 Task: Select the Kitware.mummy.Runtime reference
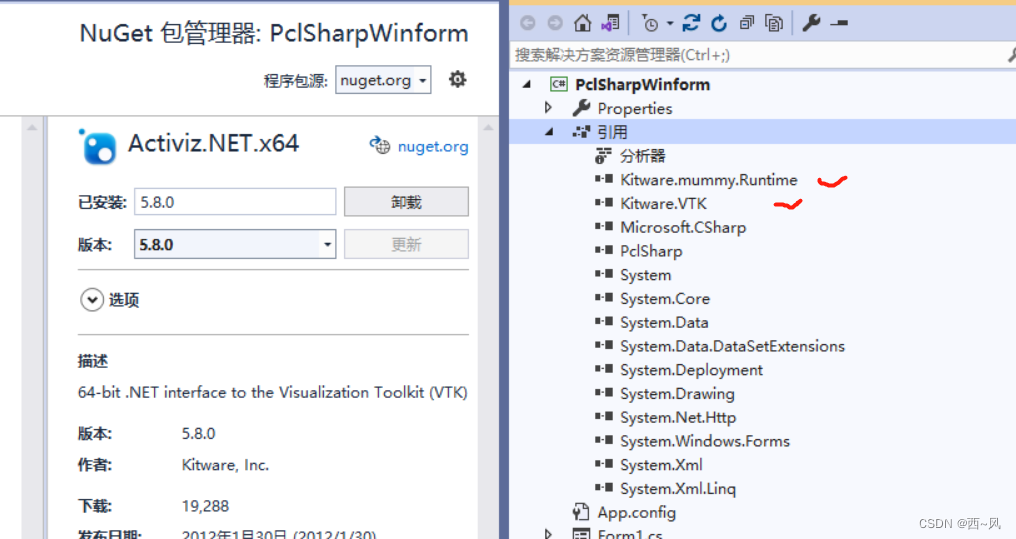[x=709, y=179]
